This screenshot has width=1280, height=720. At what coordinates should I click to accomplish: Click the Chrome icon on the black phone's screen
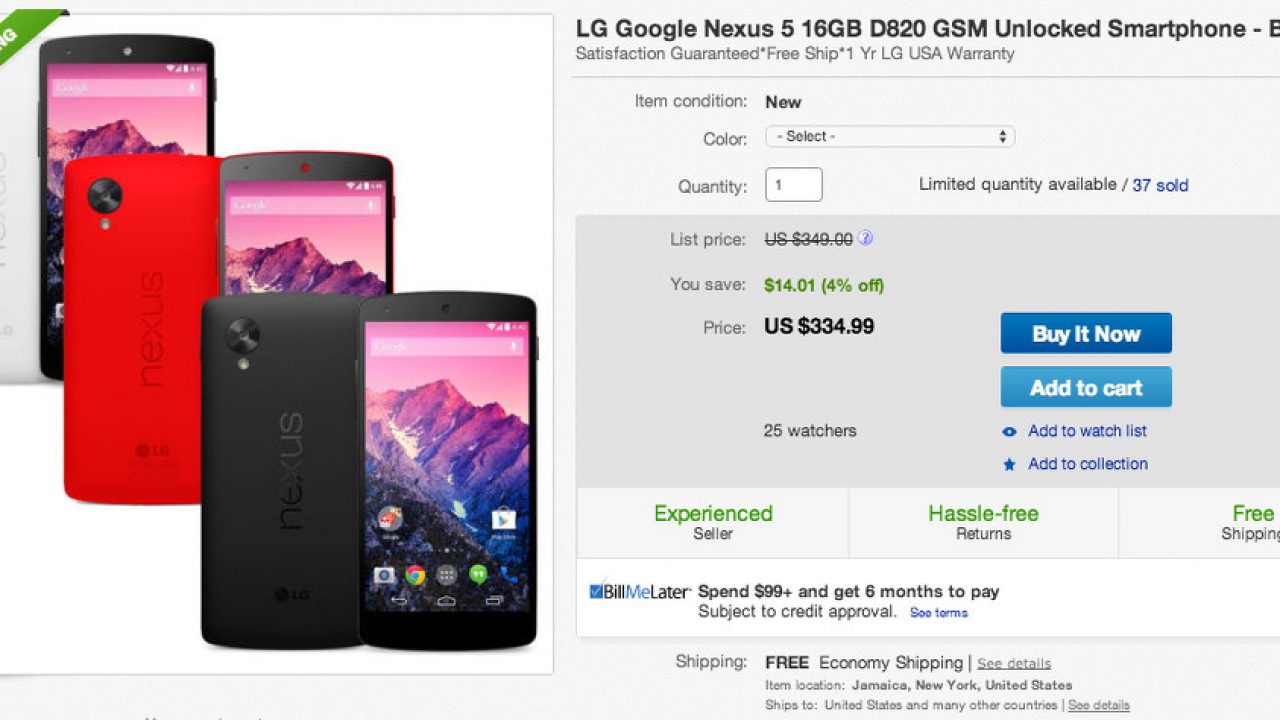point(415,575)
